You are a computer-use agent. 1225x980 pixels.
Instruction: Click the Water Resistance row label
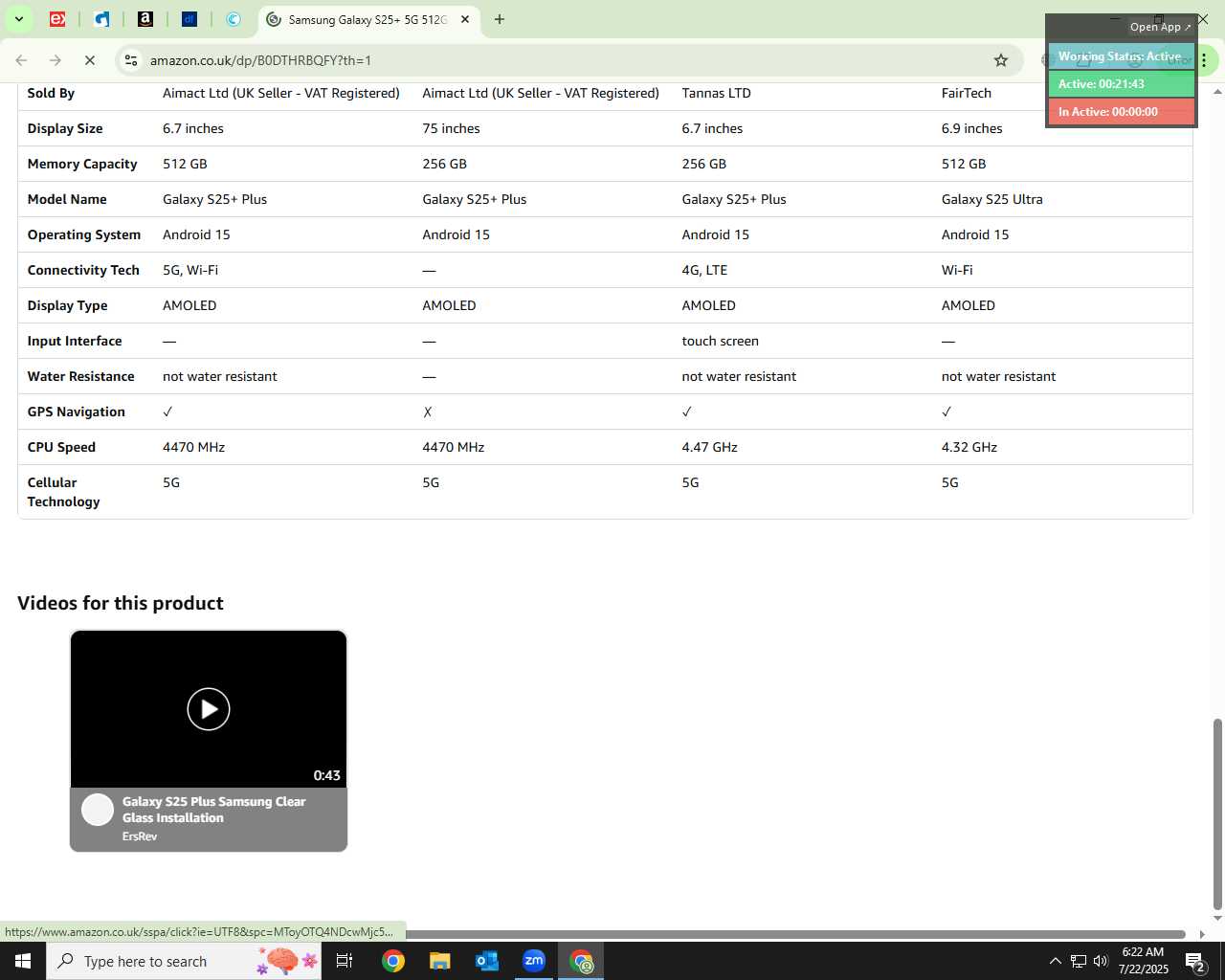pyautogui.click(x=81, y=376)
